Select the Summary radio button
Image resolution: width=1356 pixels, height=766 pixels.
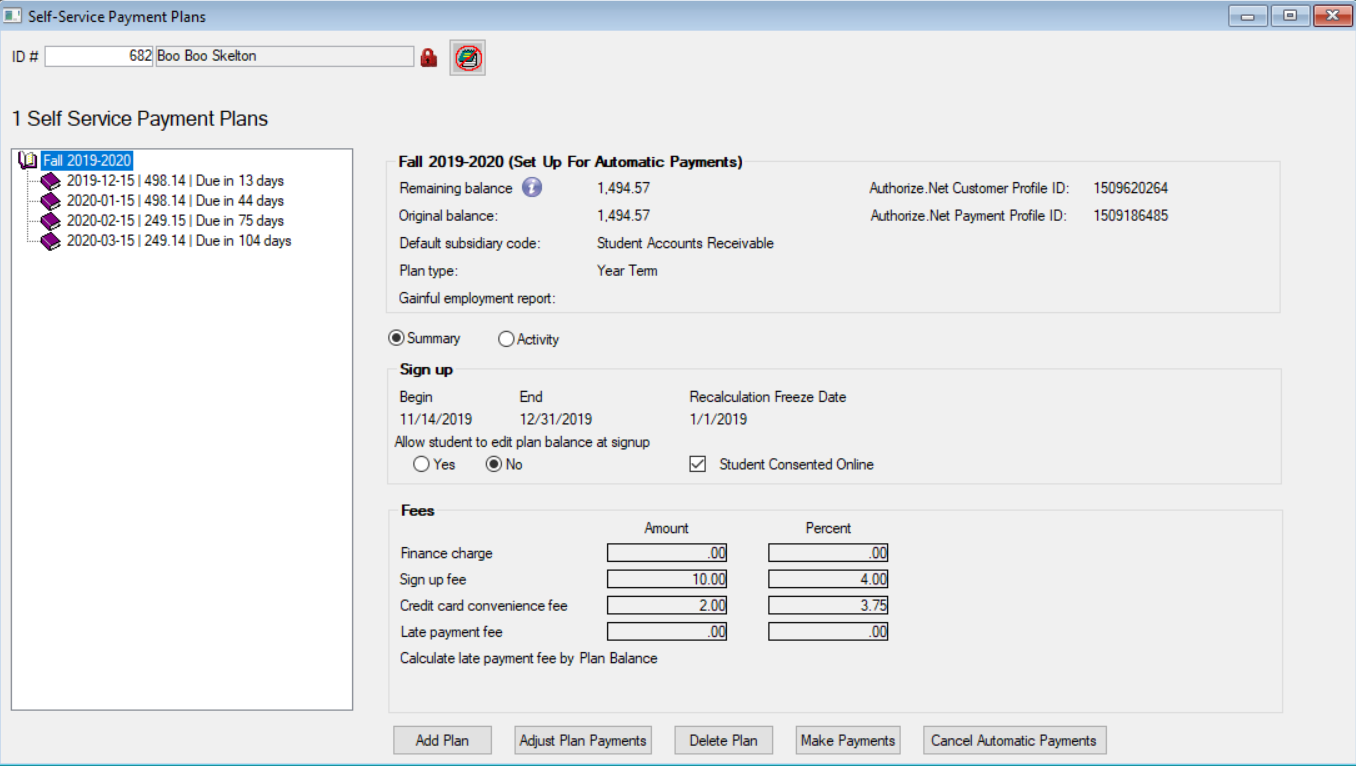396,338
